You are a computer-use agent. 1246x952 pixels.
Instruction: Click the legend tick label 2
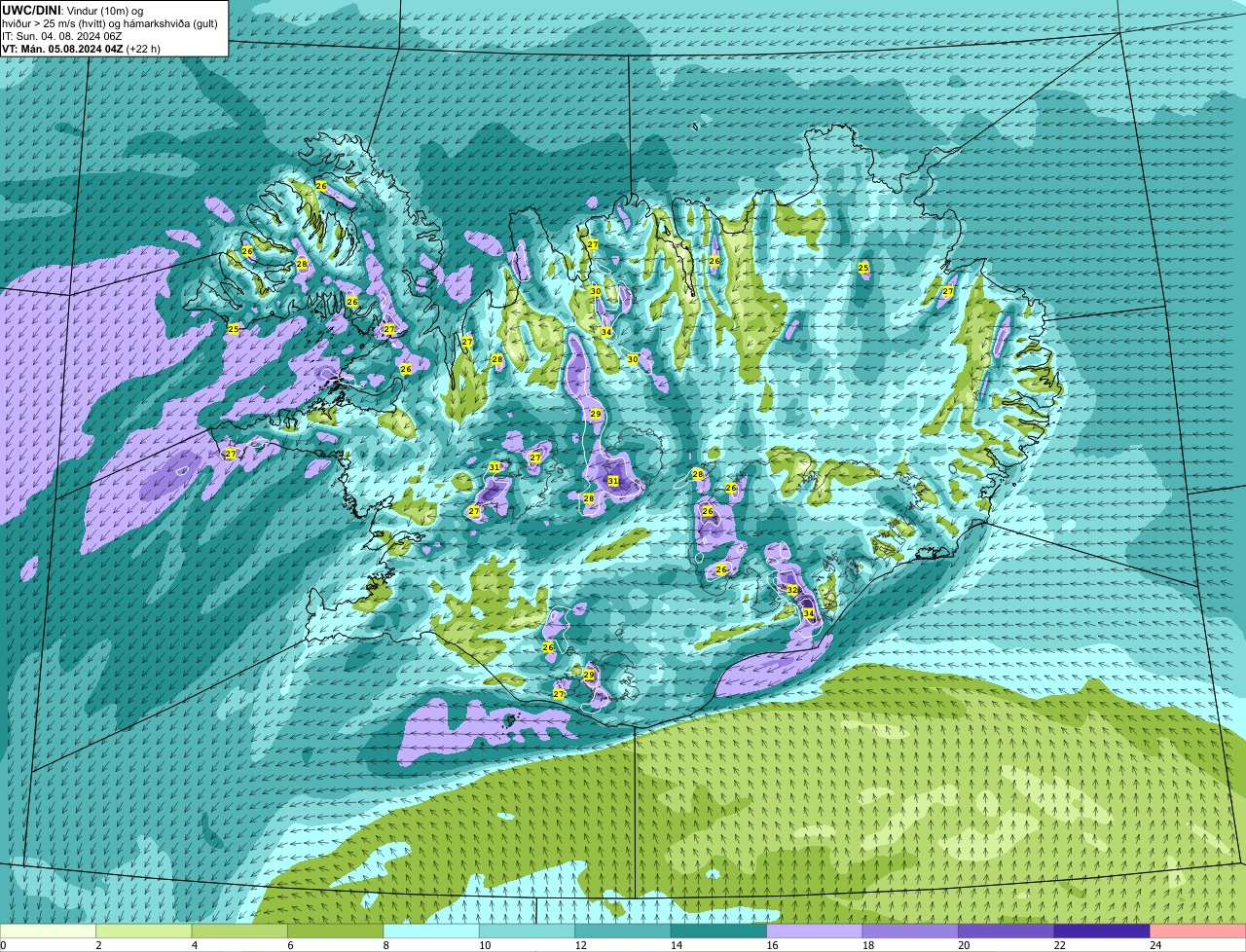pos(98,945)
